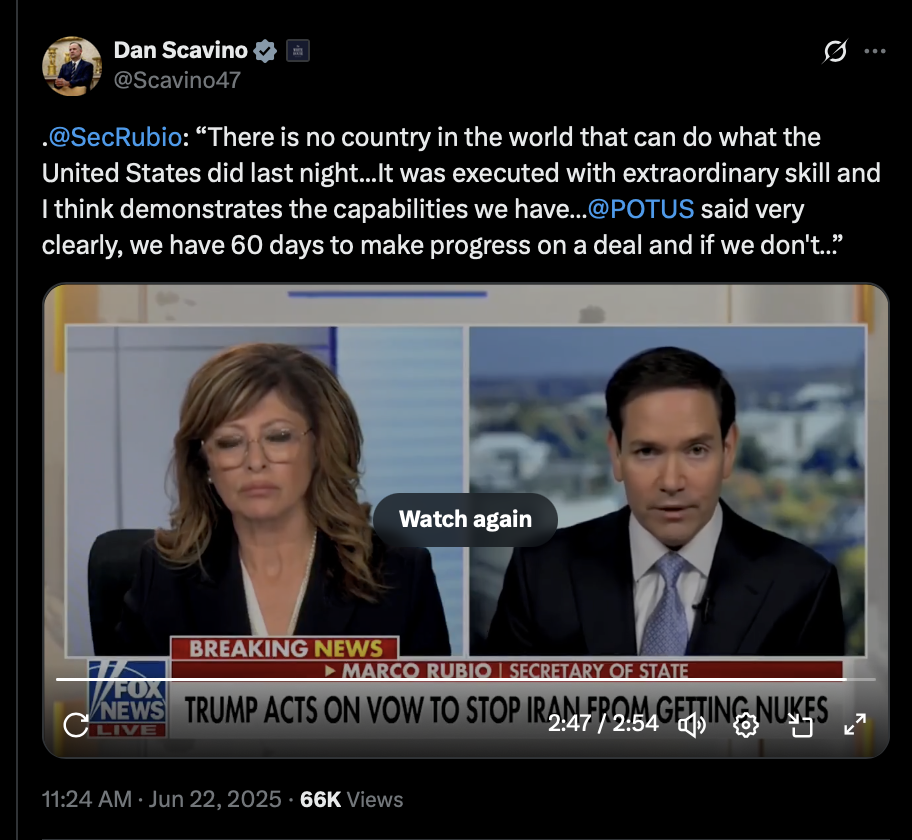This screenshot has height=840, width=912.
Task: Open the @Scavino47 handle link
Action: pos(177,80)
